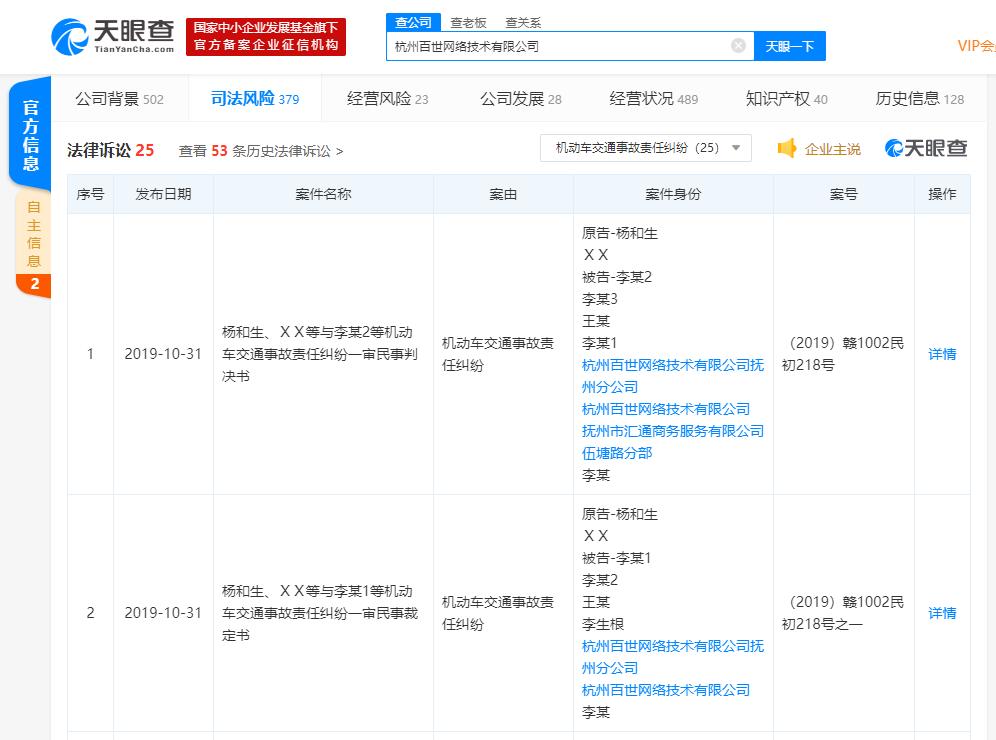
Task: Click inside the company name search field
Action: (560, 45)
